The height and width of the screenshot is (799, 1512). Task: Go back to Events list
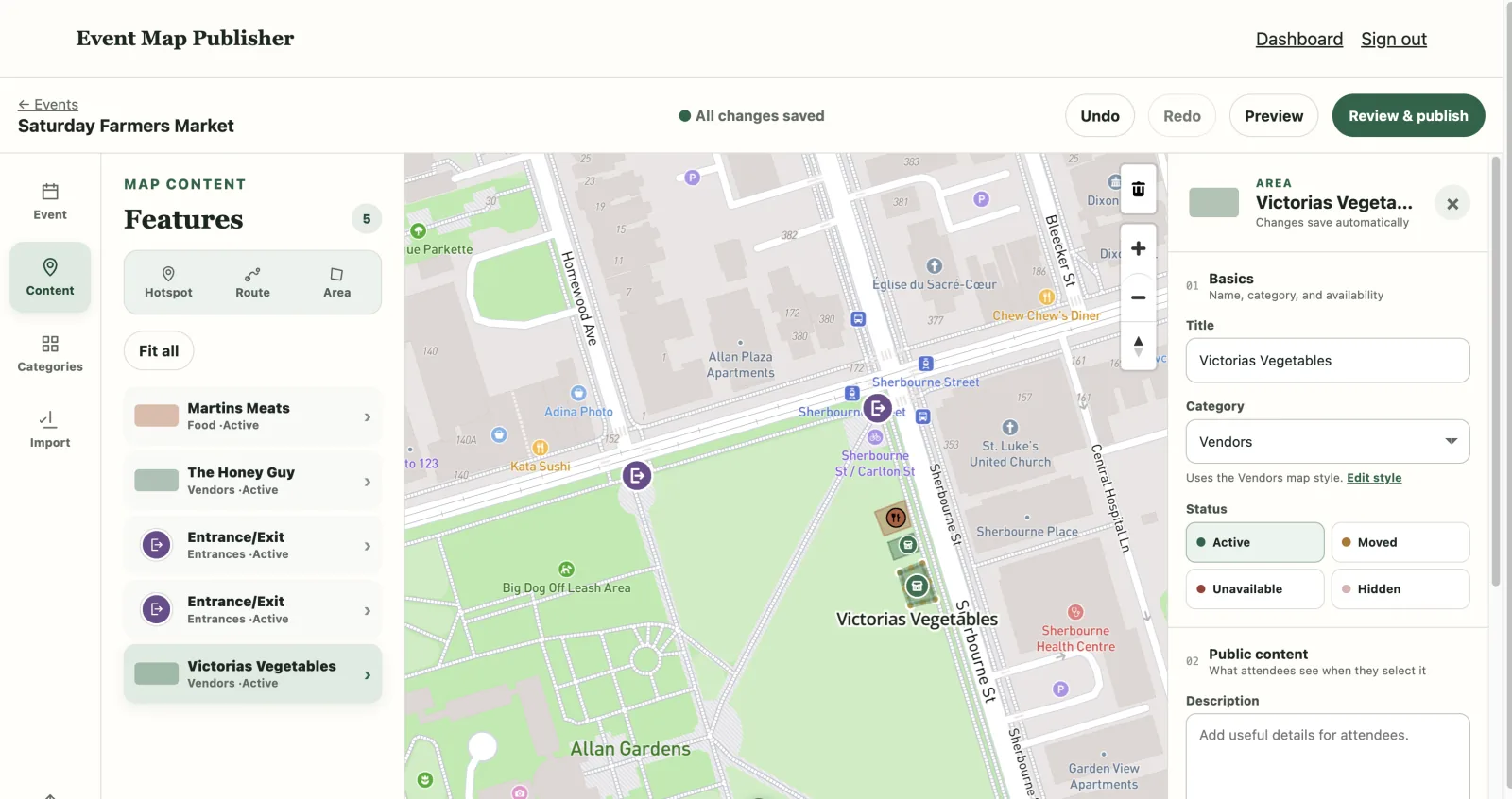[x=48, y=105]
